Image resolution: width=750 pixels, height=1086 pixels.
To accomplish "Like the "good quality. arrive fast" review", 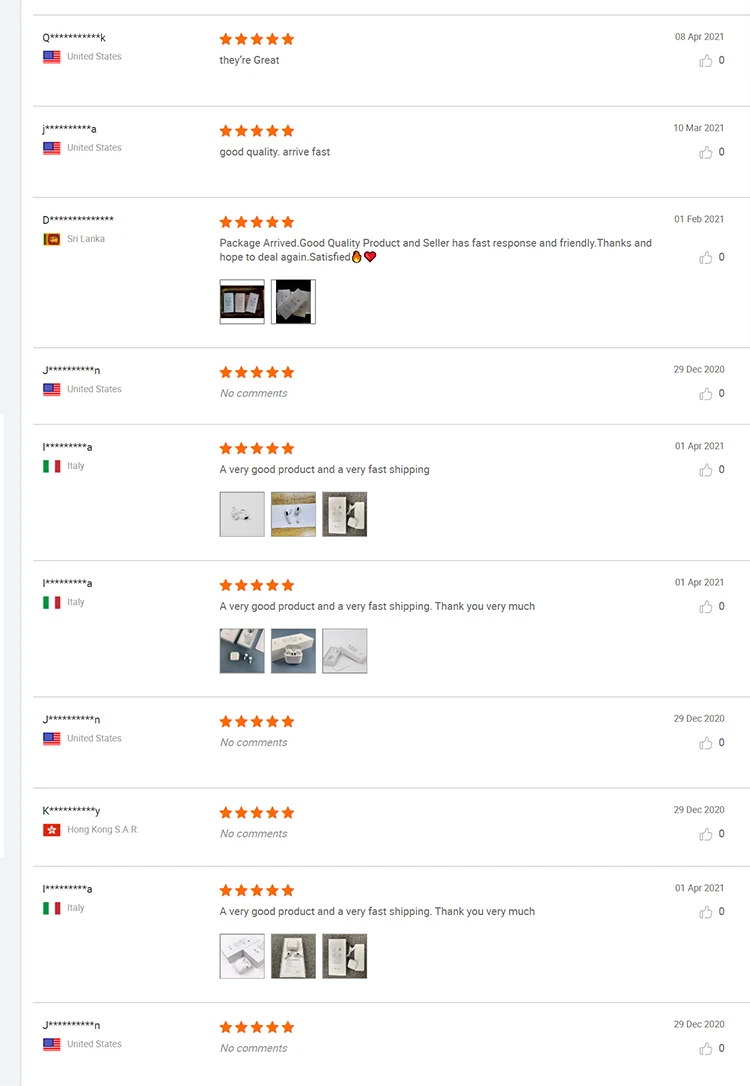I will pyautogui.click(x=706, y=152).
